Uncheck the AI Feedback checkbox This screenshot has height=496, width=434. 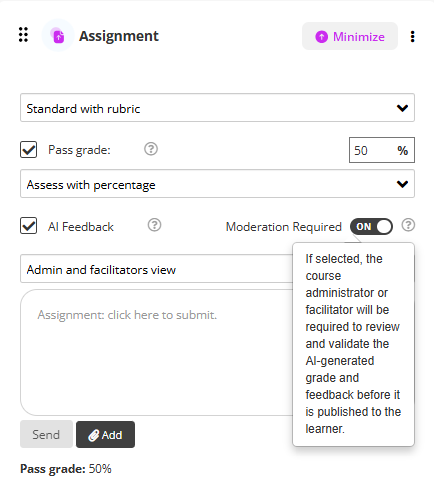[29, 226]
